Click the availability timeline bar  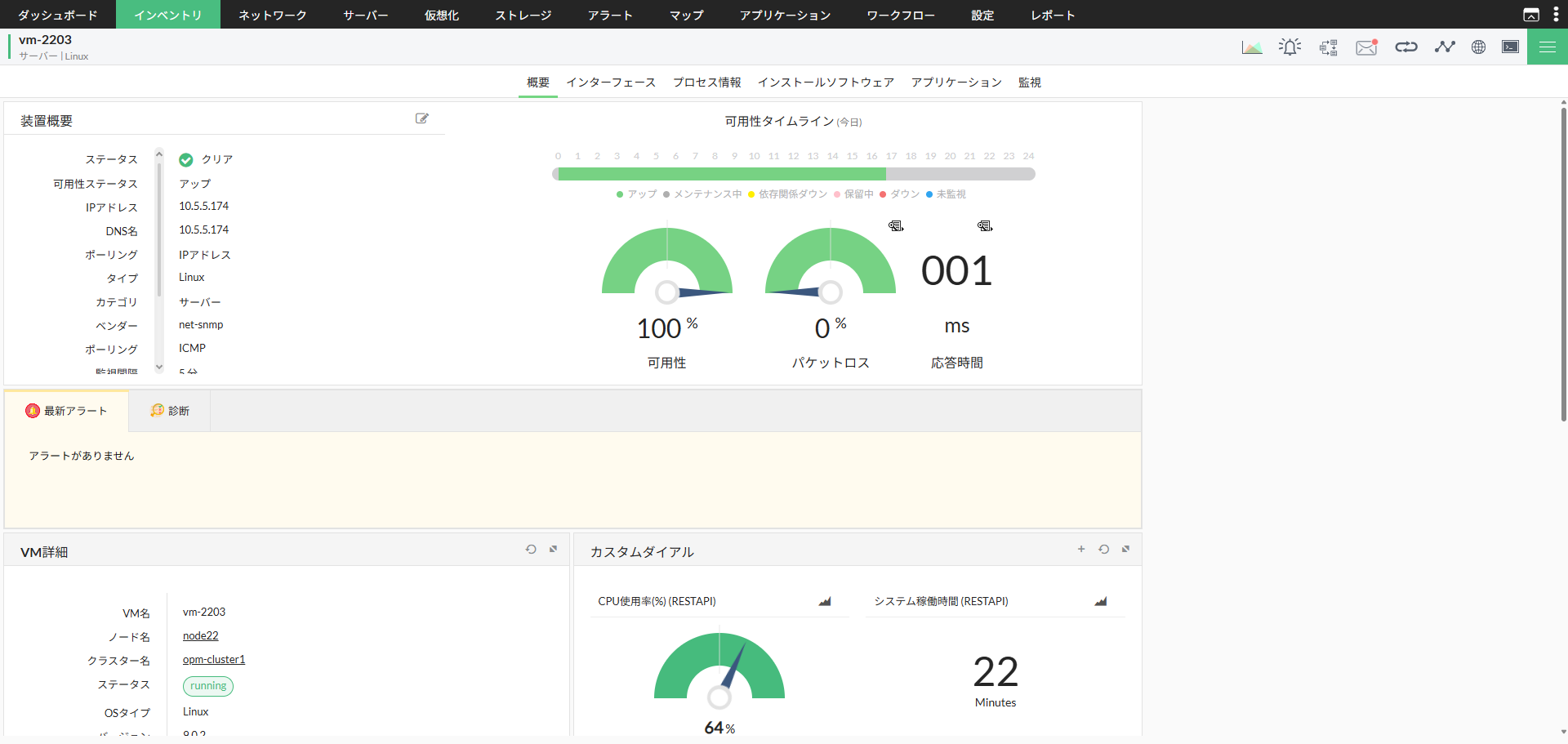coord(794,174)
